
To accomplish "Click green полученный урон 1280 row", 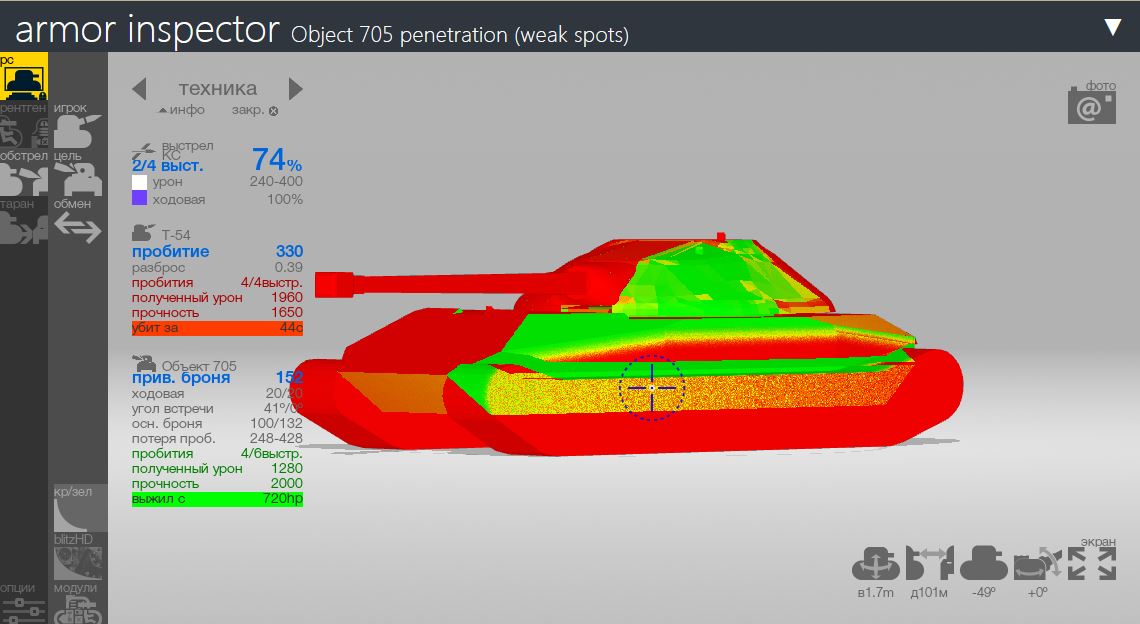I will (217, 468).
